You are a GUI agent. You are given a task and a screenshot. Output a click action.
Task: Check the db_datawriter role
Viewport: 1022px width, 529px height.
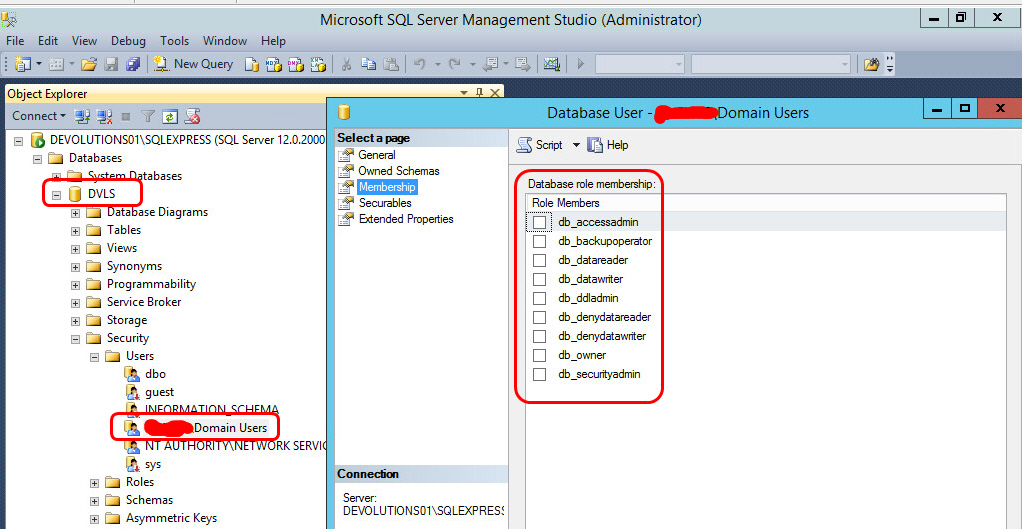(x=539, y=279)
